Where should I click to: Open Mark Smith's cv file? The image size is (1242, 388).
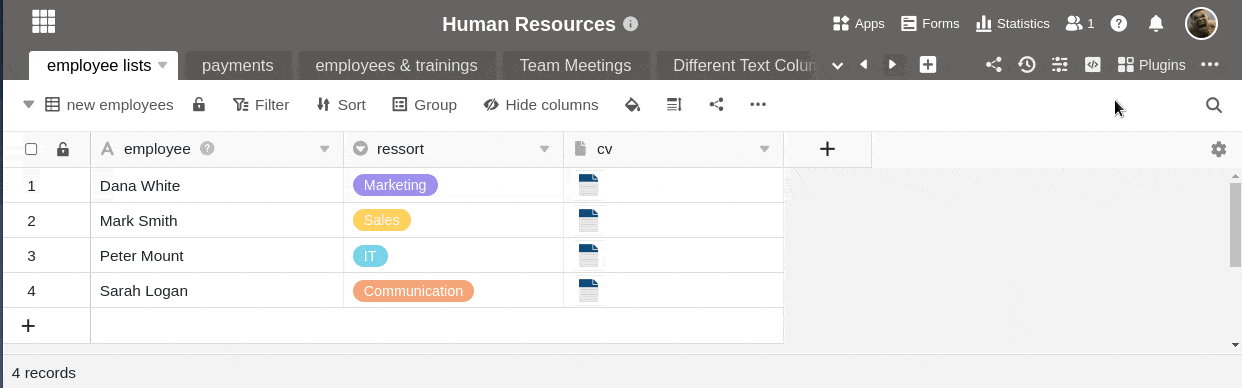[589, 220]
